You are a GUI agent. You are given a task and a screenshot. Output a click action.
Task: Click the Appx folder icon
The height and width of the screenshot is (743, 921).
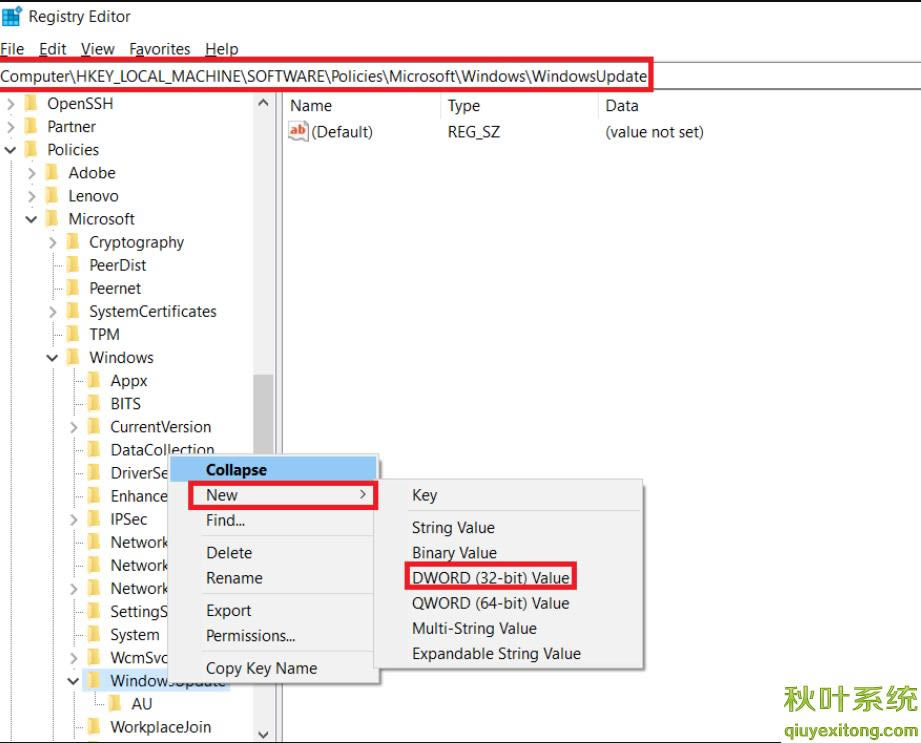pos(94,381)
